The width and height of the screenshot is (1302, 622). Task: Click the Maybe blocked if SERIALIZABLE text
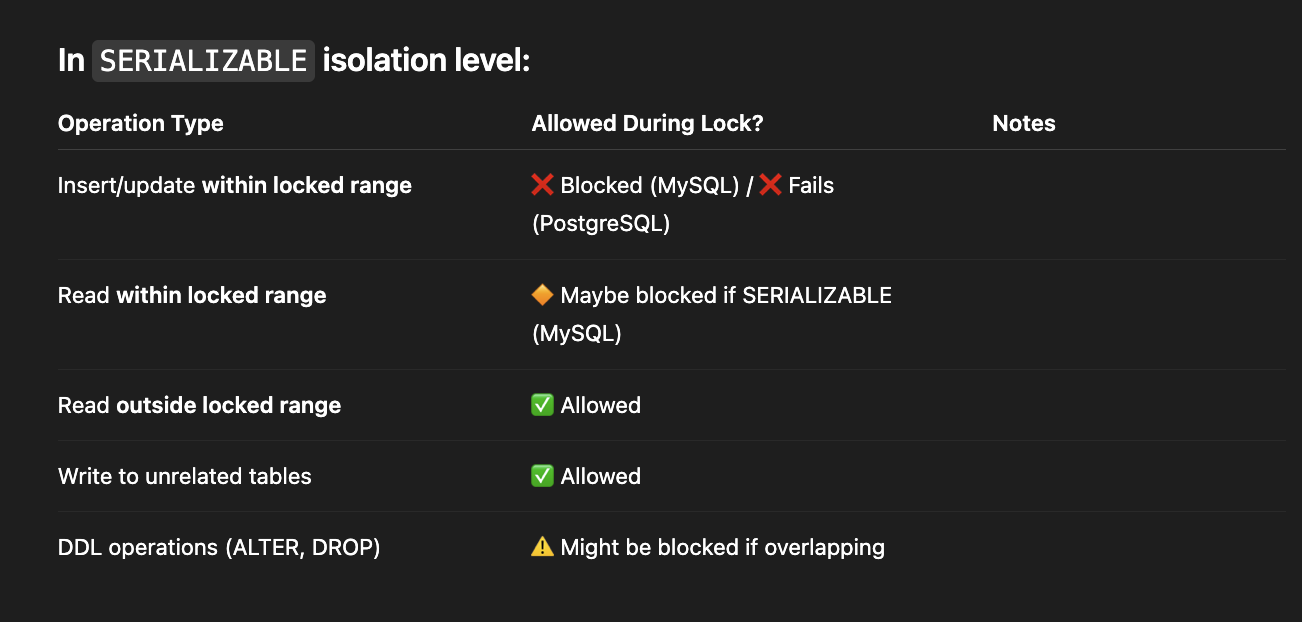pyautogui.click(x=726, y=295)
